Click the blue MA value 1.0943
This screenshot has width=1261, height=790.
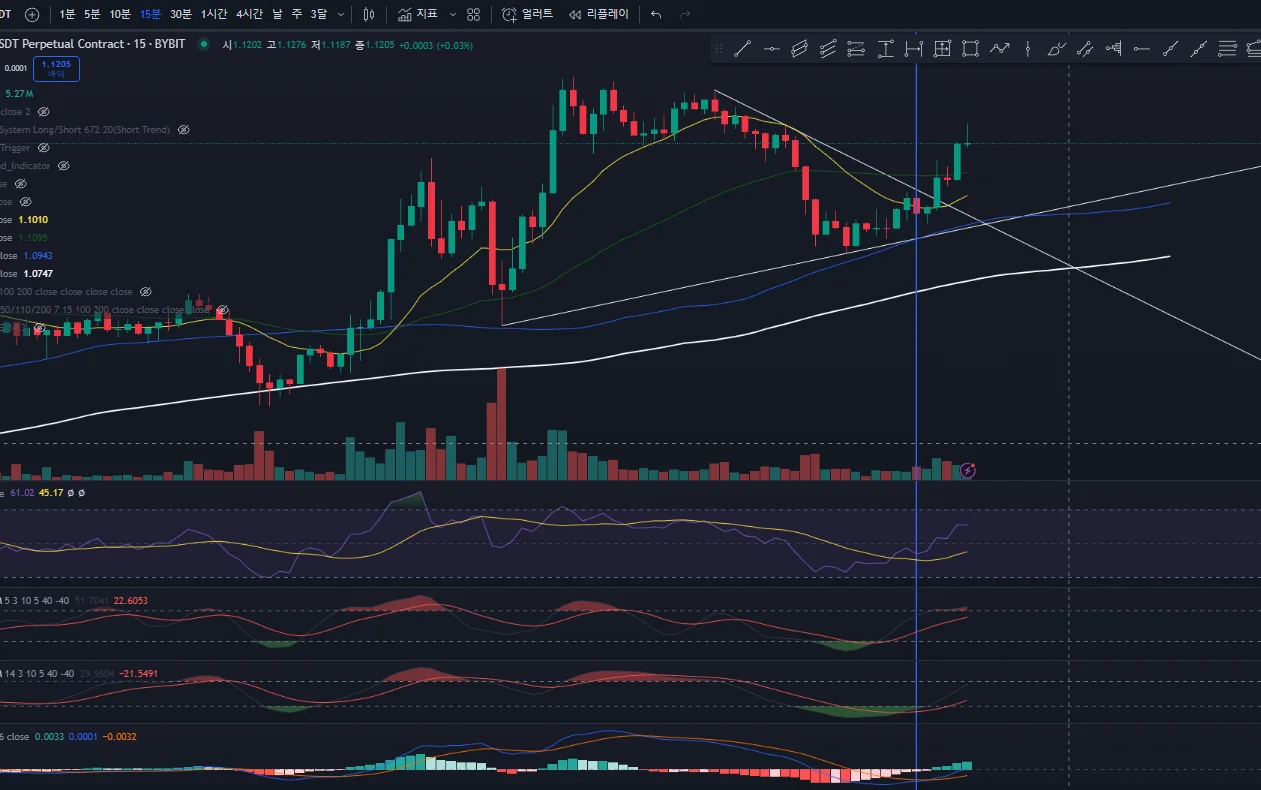38,256
